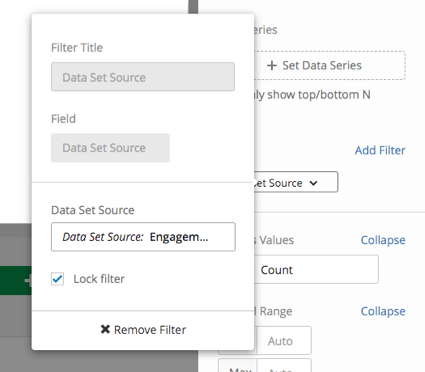Open the Set Source filter dropdown
The image size is (425, 372).
296,182
